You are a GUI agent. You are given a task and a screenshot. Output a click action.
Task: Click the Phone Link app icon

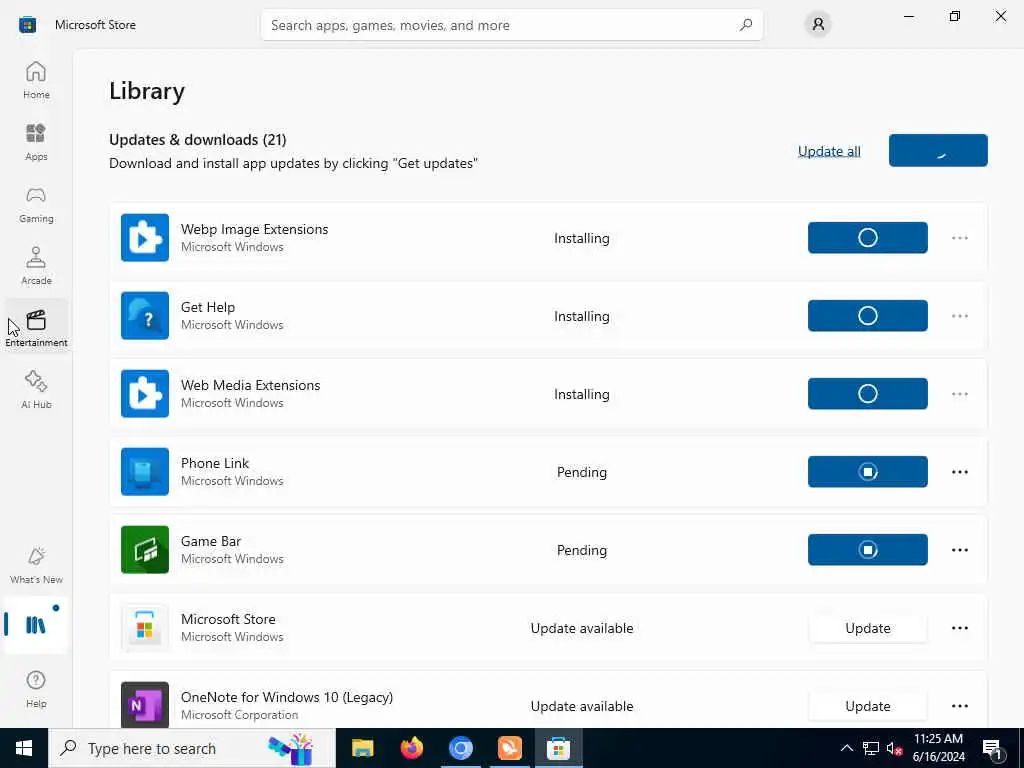tap(145, 472)
